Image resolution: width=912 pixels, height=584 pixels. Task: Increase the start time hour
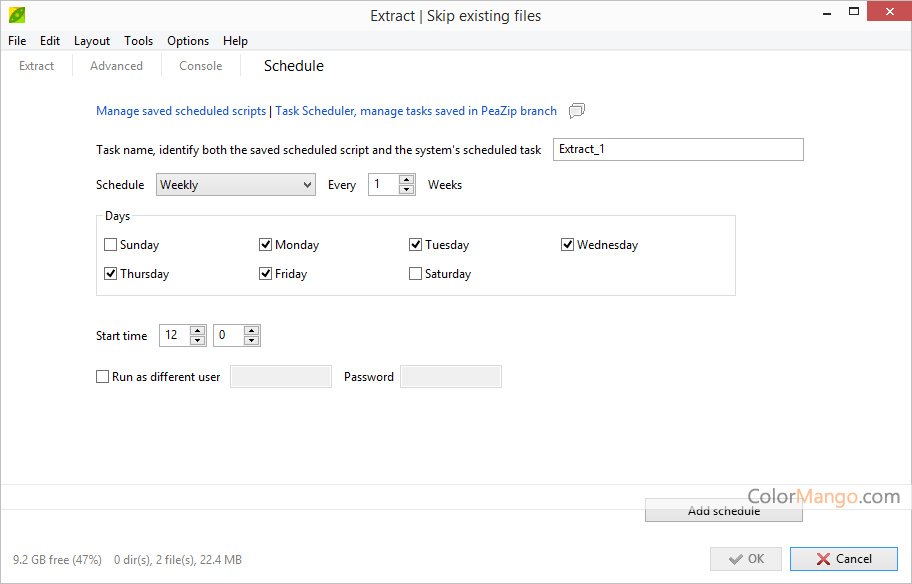pos(198,330)
